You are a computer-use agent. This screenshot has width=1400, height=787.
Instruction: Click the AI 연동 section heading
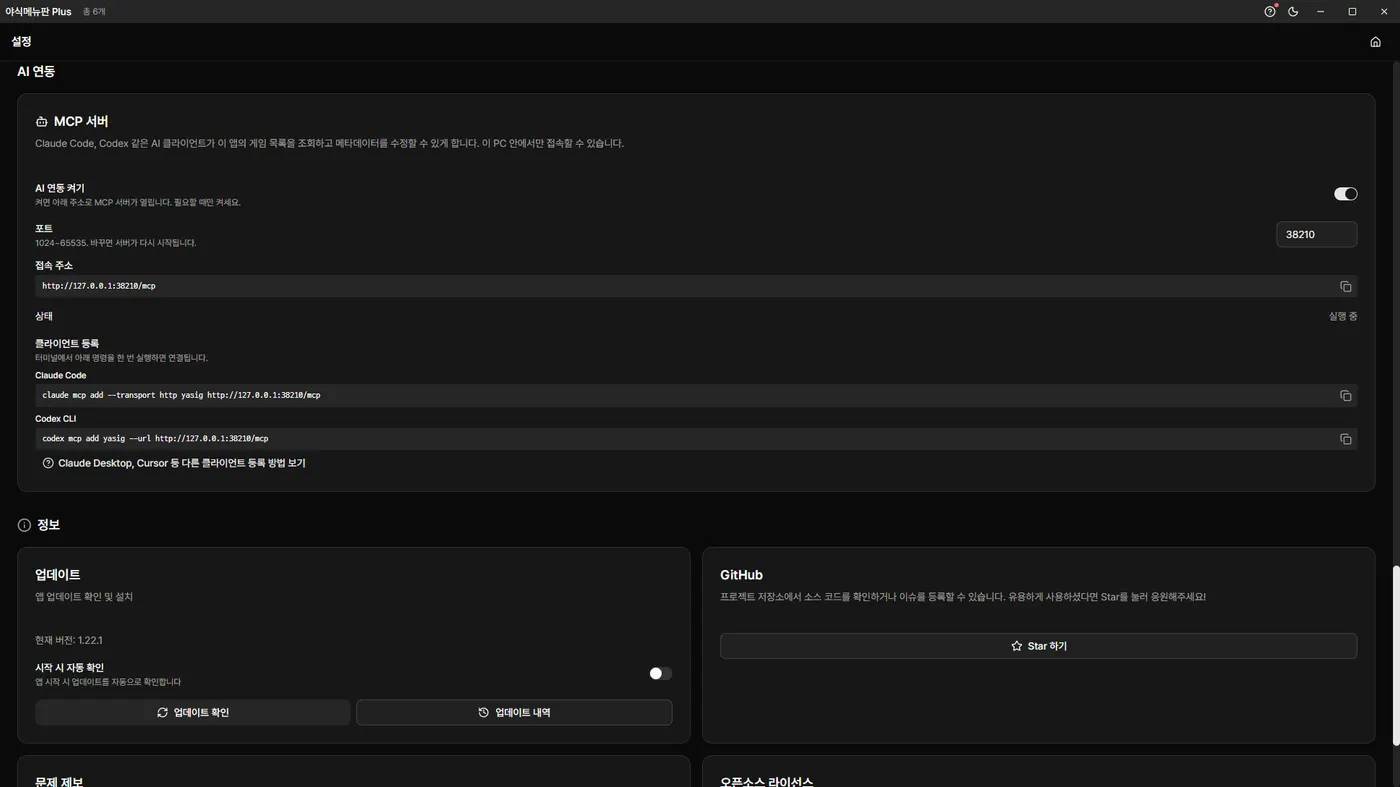click(x=36, y=72)
